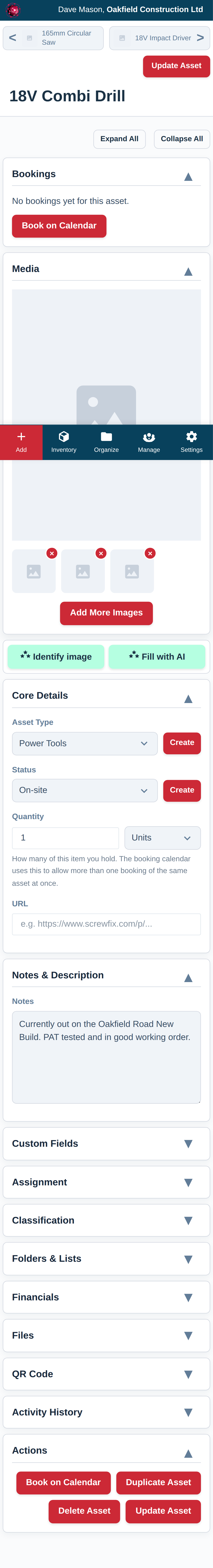Screen dimensions: 213x1568
Task: Remove the first image thumbnail
Action: [x=52, y=553]
